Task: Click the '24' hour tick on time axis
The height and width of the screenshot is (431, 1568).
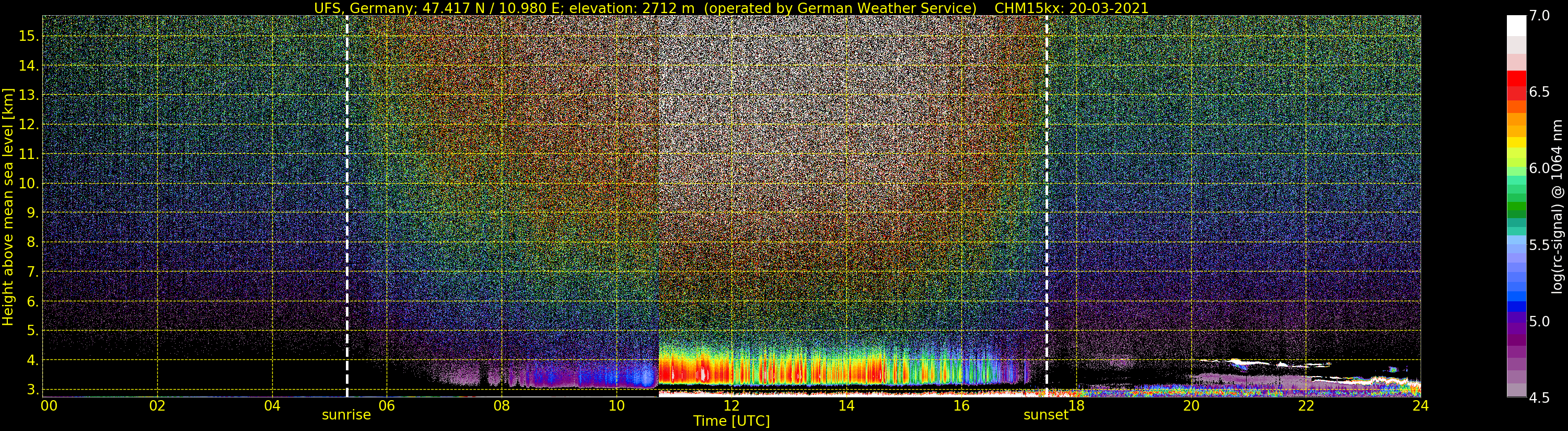Action: pyautogui.click(x=1420, y=406)
